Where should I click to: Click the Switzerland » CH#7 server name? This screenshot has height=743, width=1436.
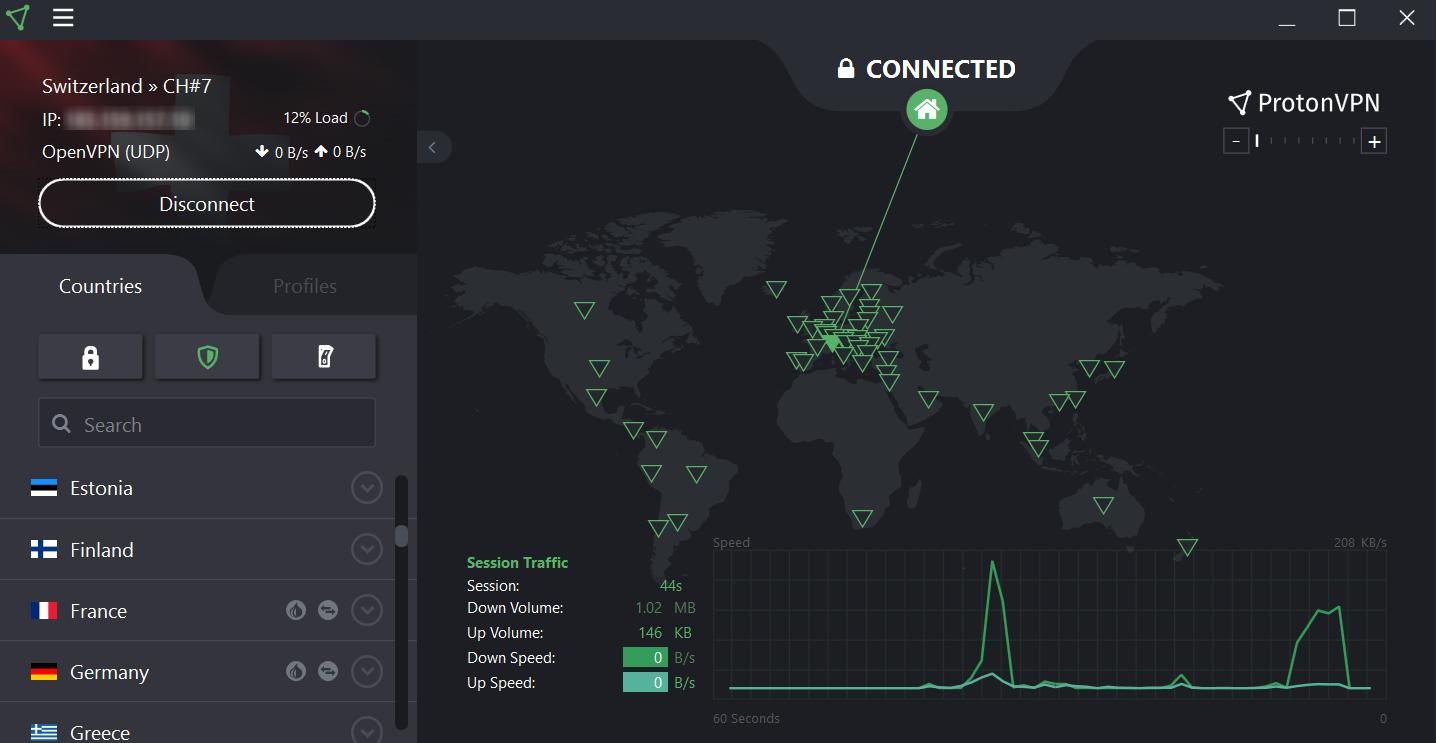coord(127,86)
